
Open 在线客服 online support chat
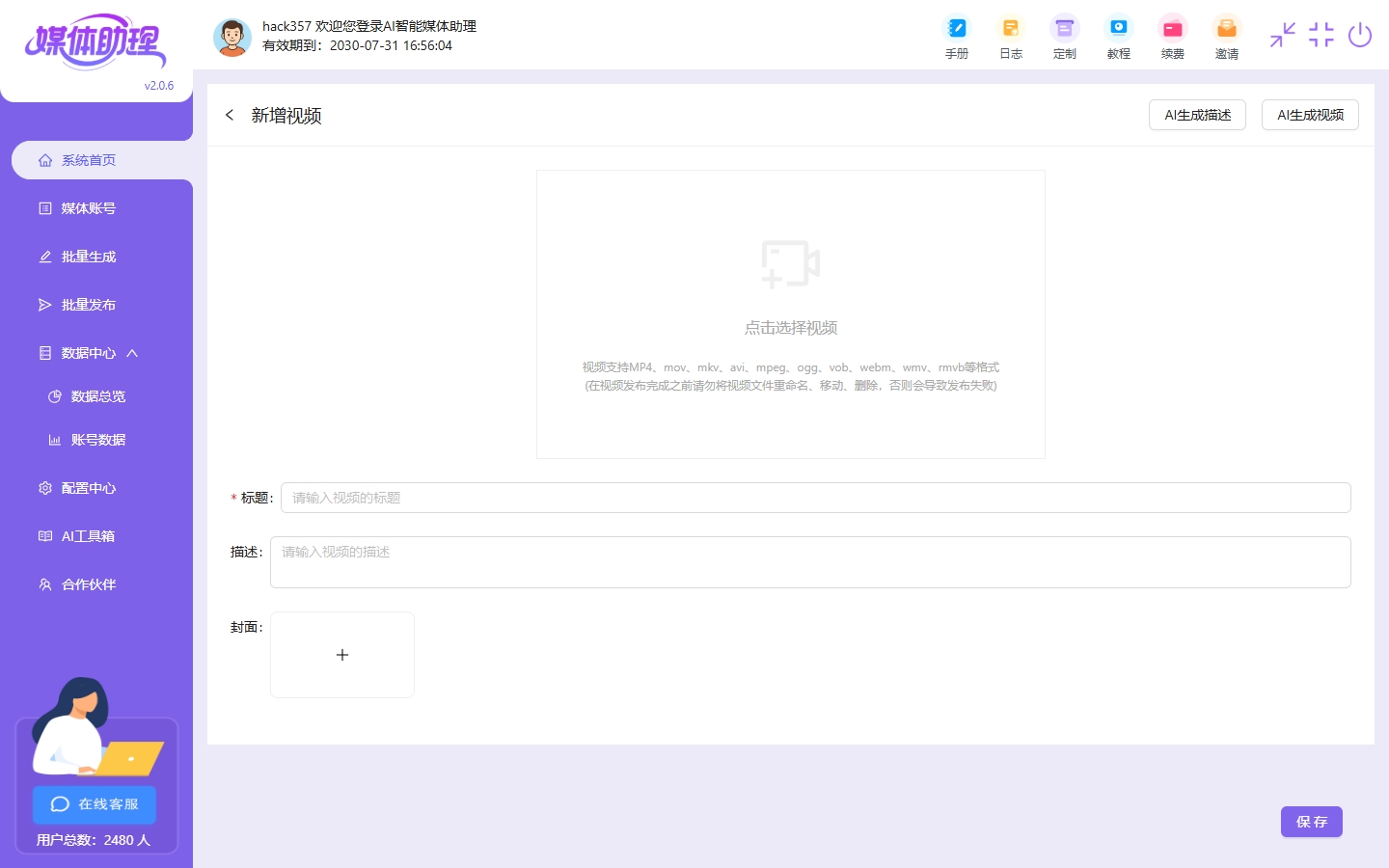point(95,804)
